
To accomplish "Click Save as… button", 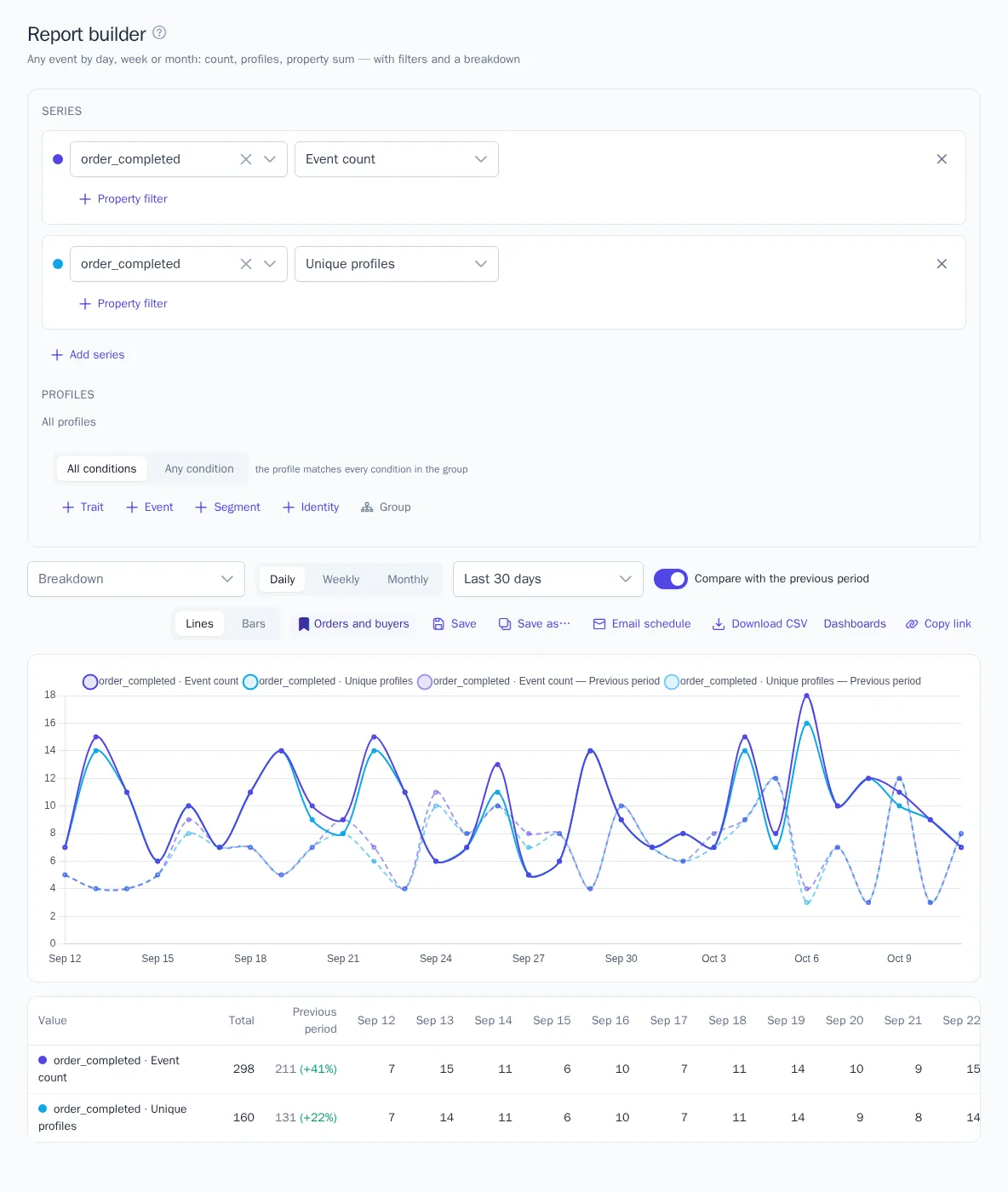I will tap(535, 624).
